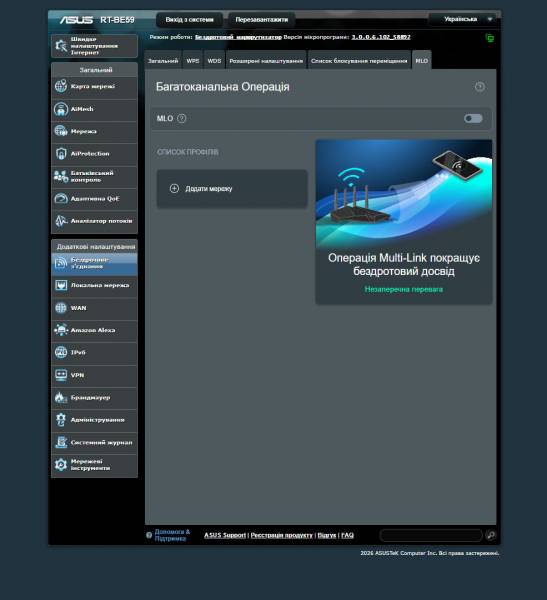Switch to the WPS tab
547x600 pixels.
pos(193,60)
